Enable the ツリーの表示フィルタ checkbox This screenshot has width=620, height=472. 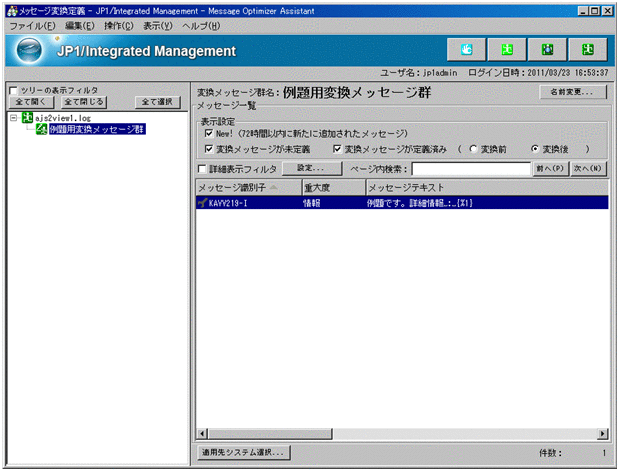13,90
